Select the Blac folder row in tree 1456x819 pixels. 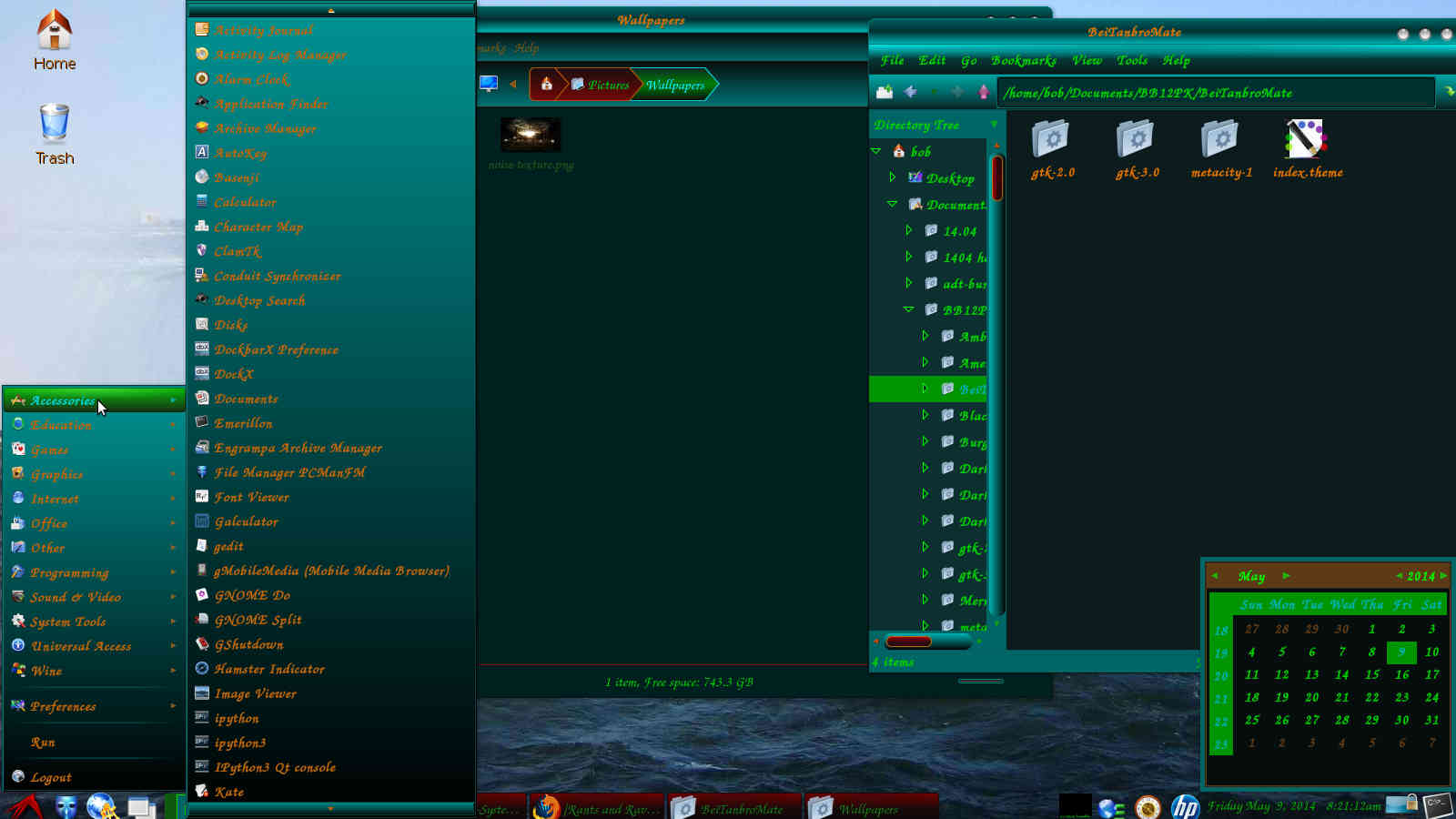[928, 415]
